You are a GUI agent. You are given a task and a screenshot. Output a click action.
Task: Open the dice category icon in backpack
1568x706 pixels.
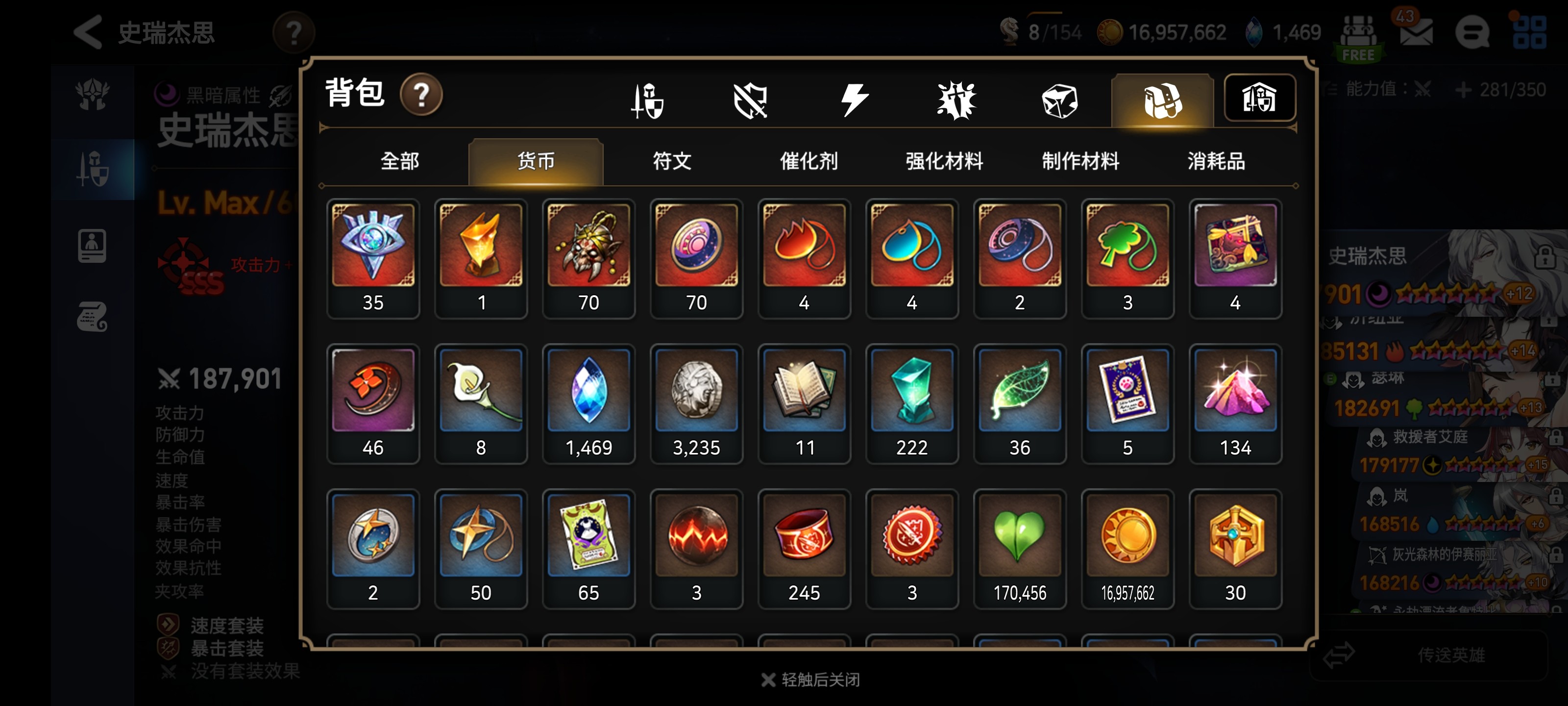[x=1059, y=101]
